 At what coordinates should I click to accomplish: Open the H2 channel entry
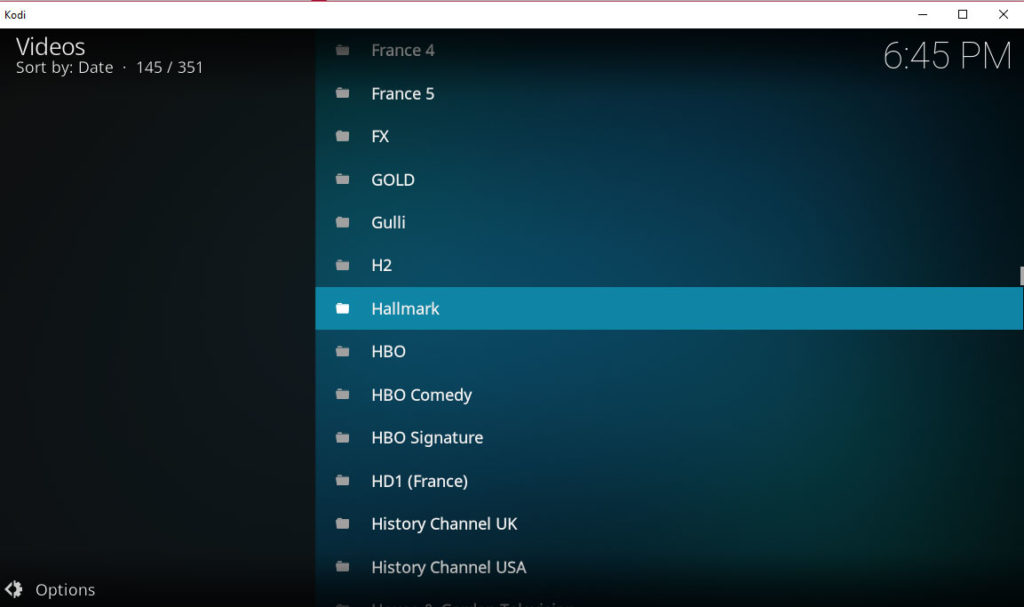(x=381, y=265)
